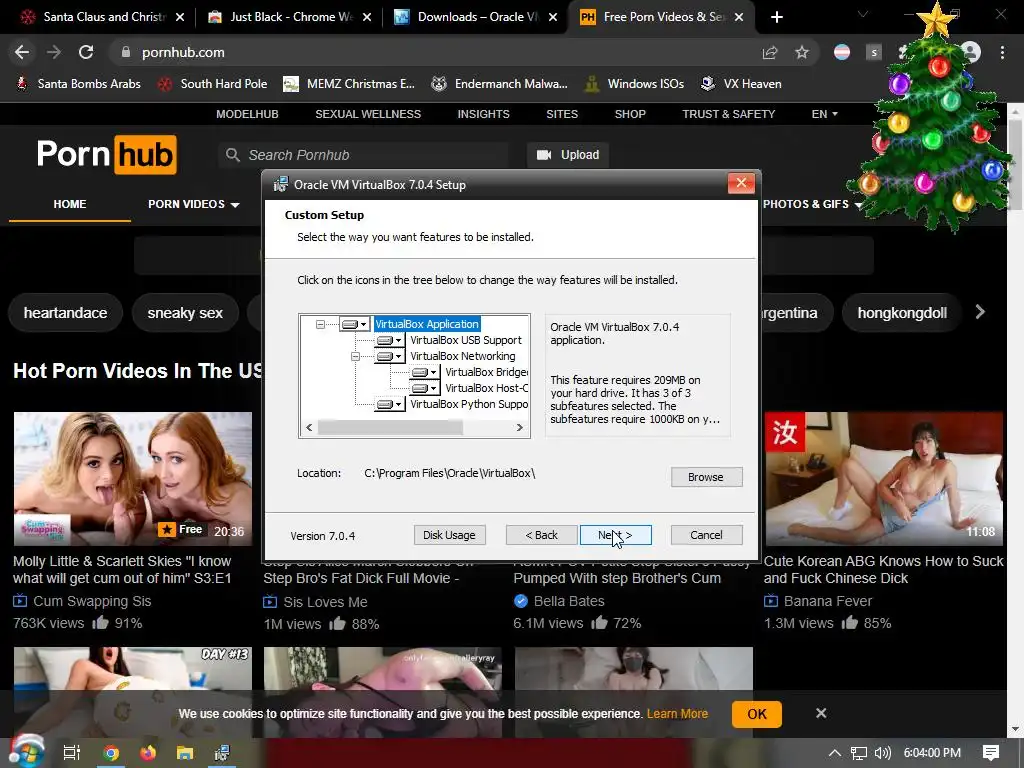Select the HOME navigation tab
1024x768 pixels.
click(70, 204)
